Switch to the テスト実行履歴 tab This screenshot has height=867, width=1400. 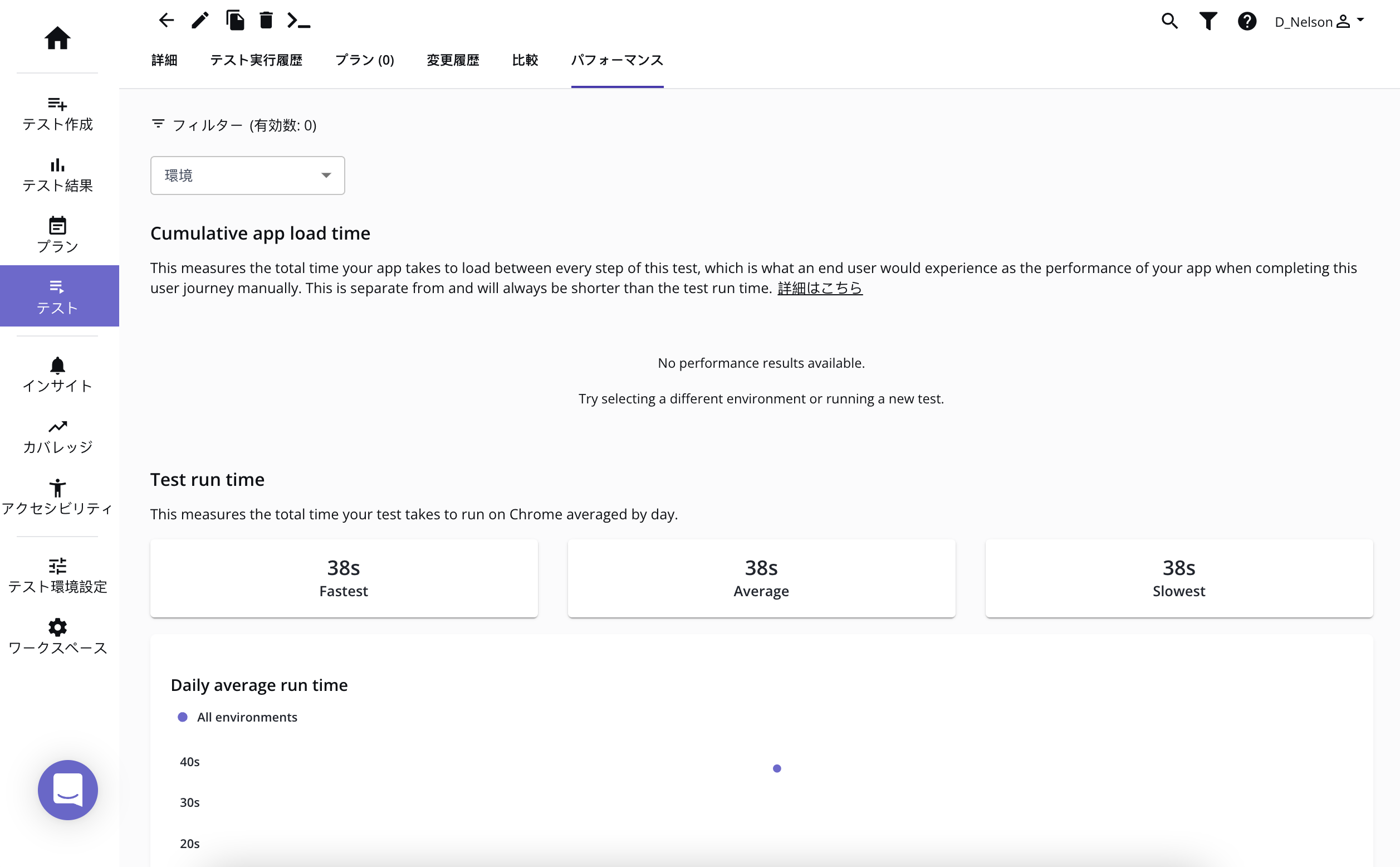click(x=256, y=60)
